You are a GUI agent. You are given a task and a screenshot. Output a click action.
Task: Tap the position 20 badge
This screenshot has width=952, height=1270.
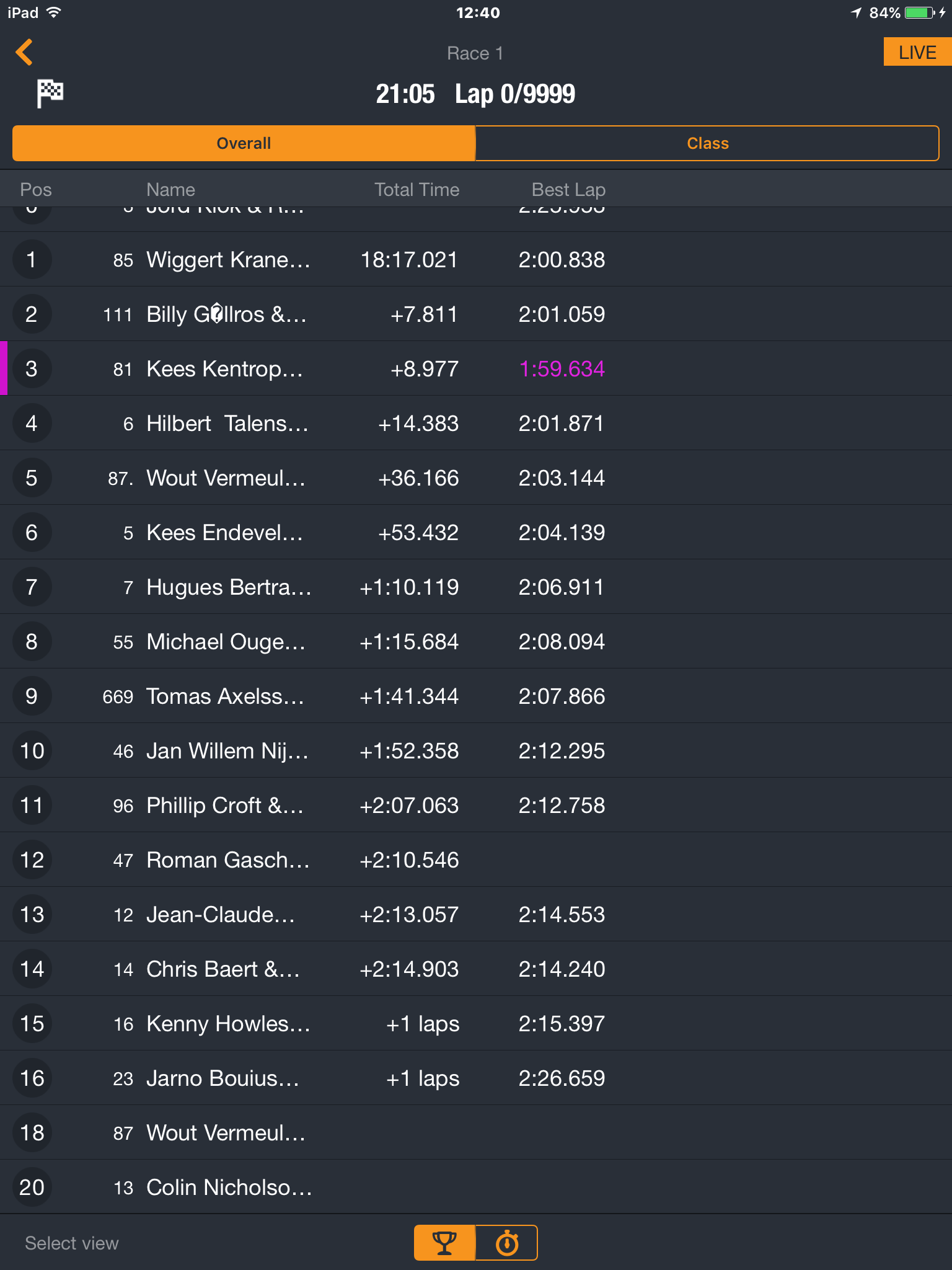[x=32, y=1187]
